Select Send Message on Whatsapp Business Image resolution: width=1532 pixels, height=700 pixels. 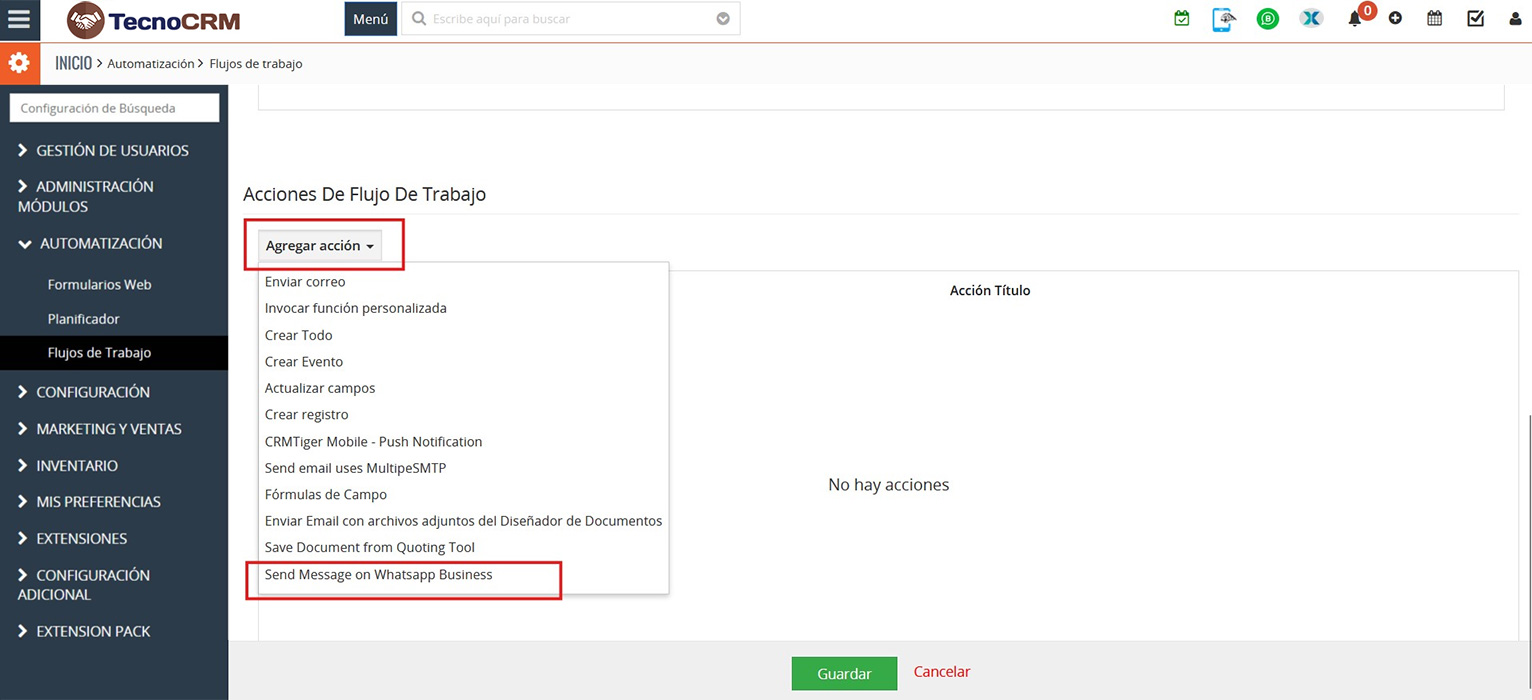378,575
